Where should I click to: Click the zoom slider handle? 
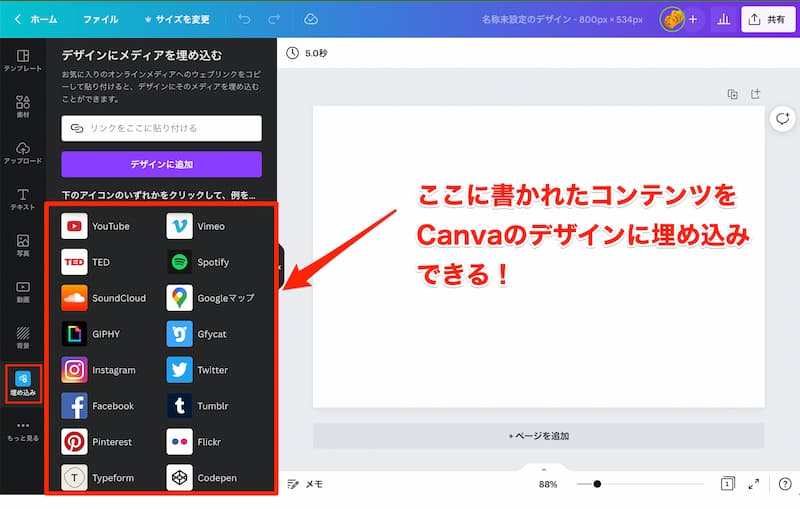[x=597, y=484]
